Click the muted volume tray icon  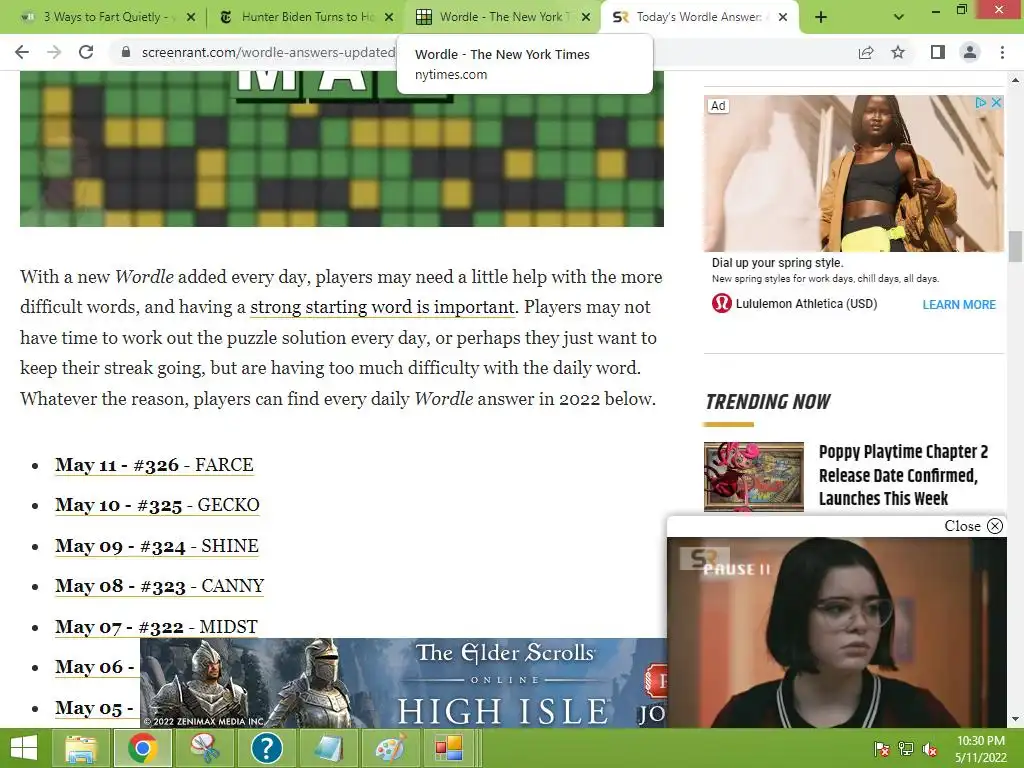pyautogui.click(x=930, y=749)
